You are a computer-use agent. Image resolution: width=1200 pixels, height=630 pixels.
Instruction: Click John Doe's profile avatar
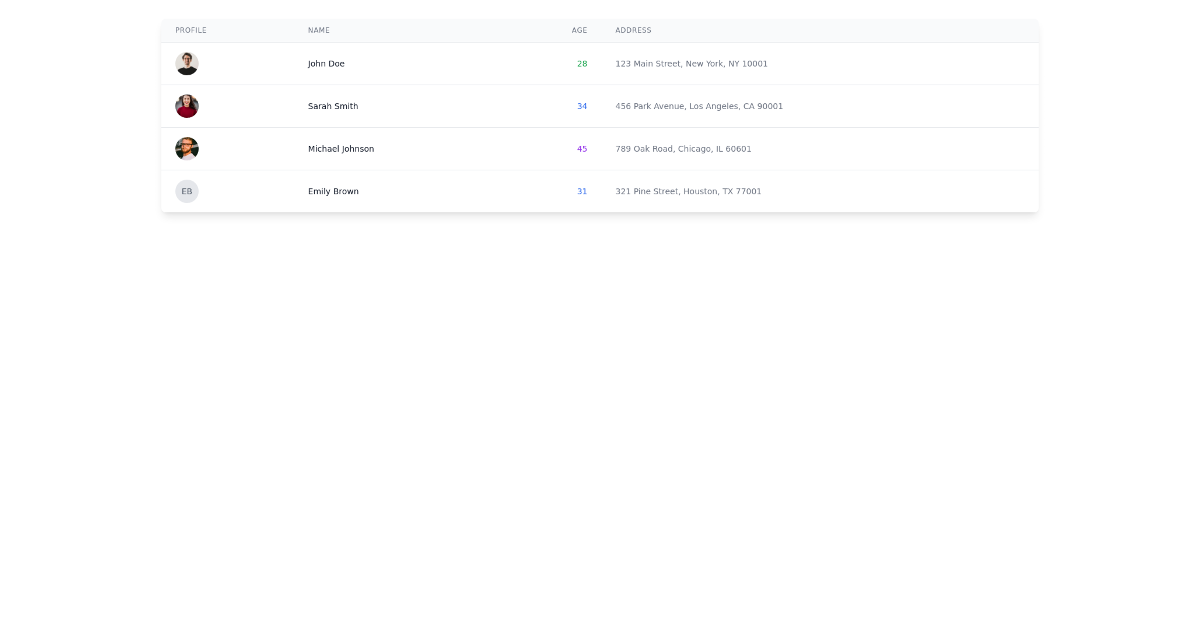click(187, 63)
